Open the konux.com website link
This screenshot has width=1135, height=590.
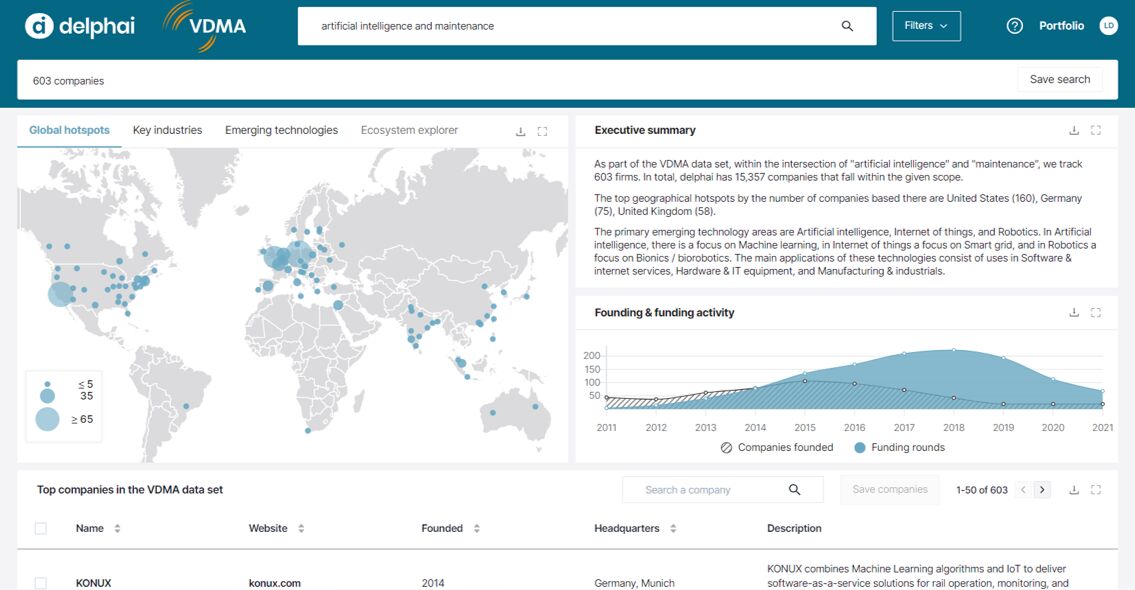pyautogui.click(x=275, y=583)
